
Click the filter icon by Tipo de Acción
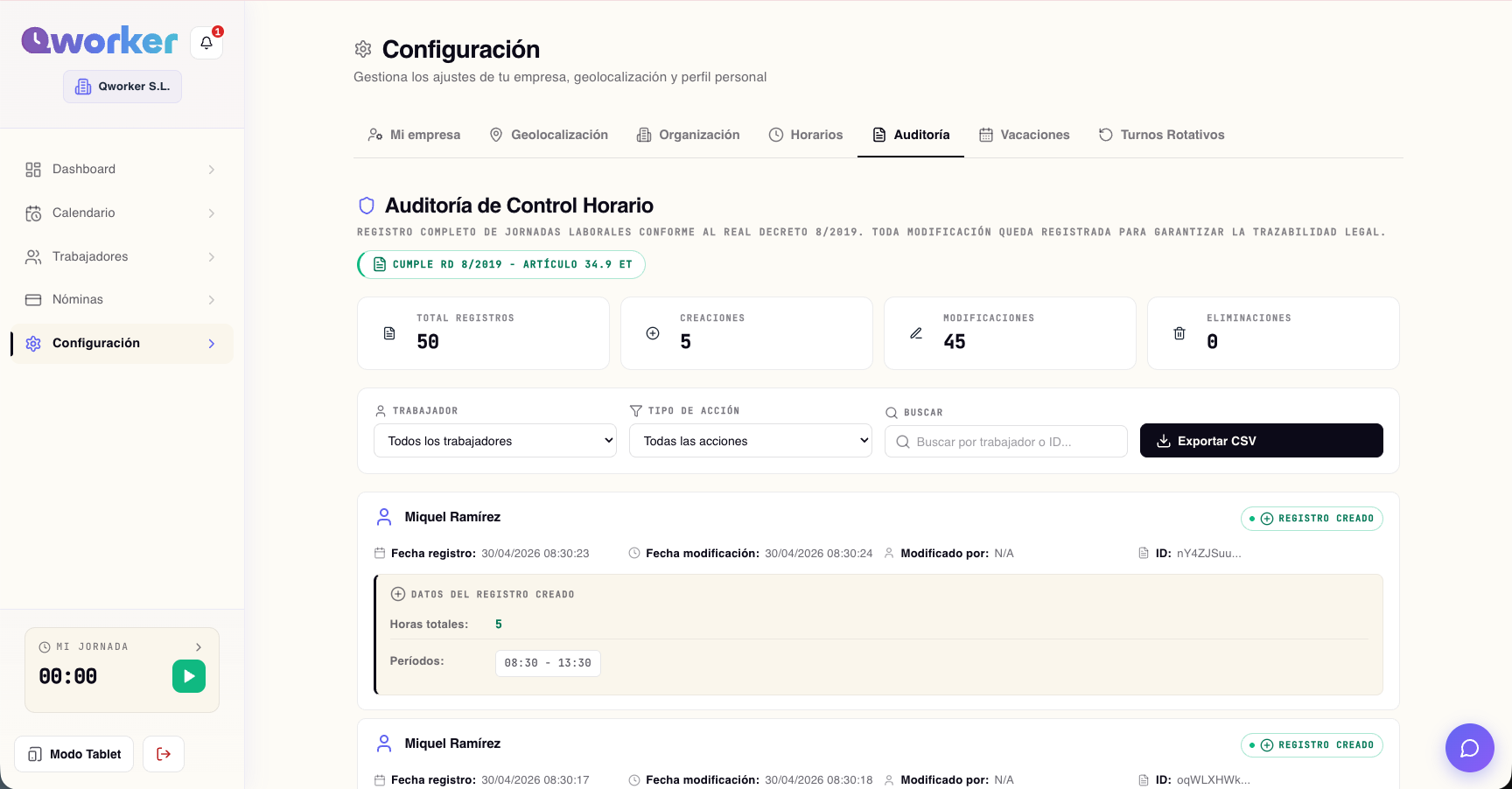click(636, 411)
